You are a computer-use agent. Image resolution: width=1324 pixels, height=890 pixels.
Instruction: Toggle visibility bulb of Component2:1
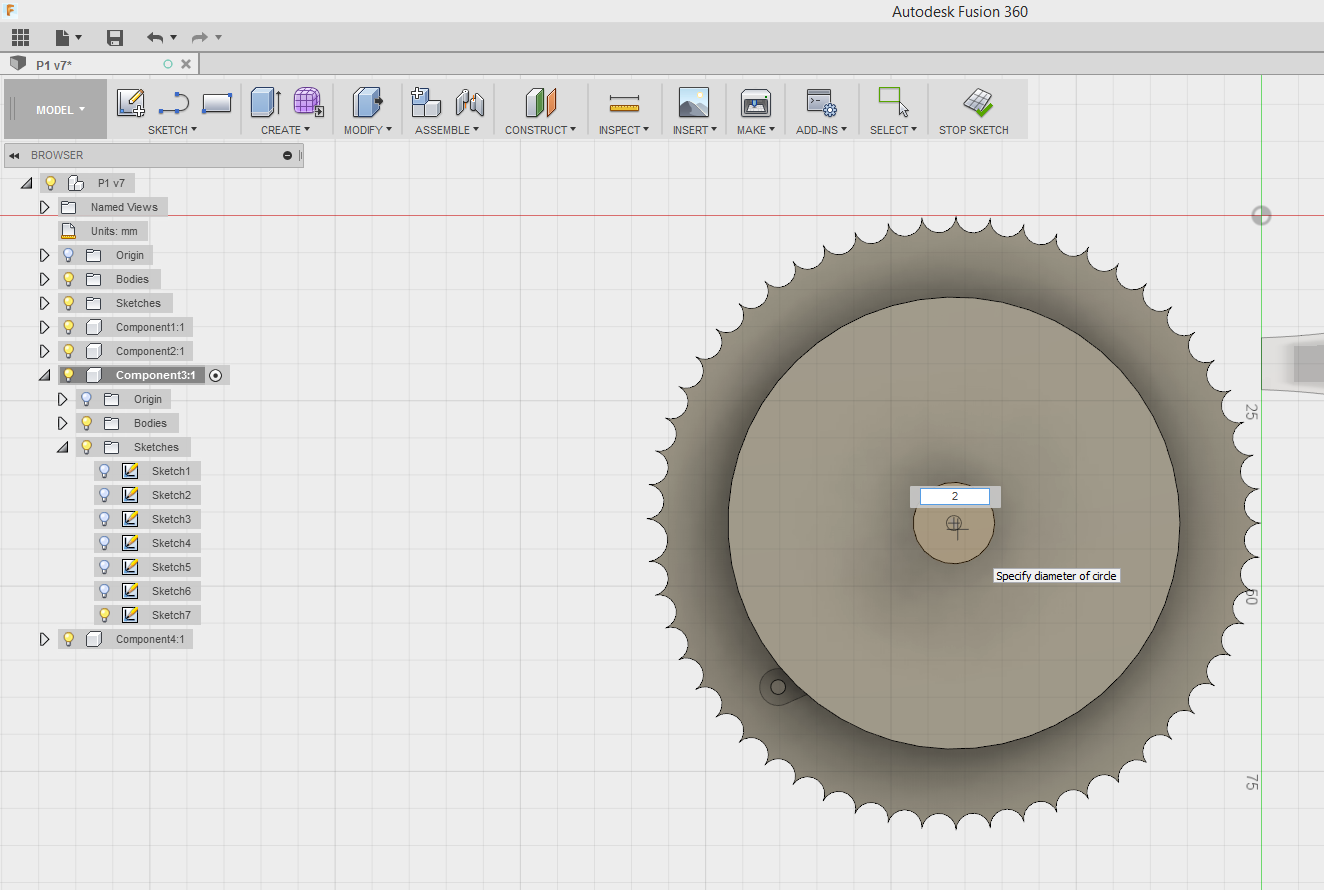coord(68,351)
